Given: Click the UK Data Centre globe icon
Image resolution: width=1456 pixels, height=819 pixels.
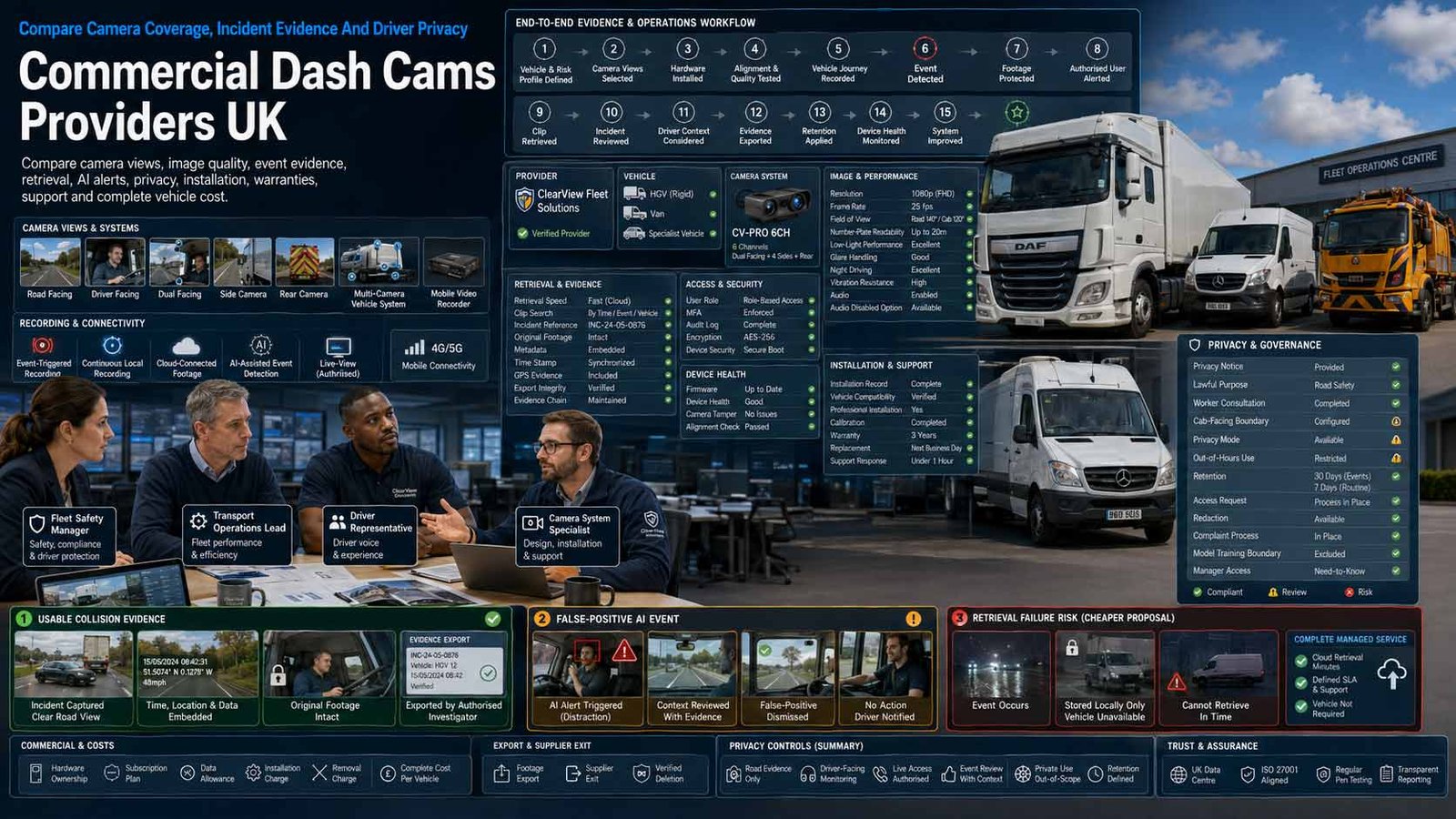Looking at the screenshot, I should 1178,774.
